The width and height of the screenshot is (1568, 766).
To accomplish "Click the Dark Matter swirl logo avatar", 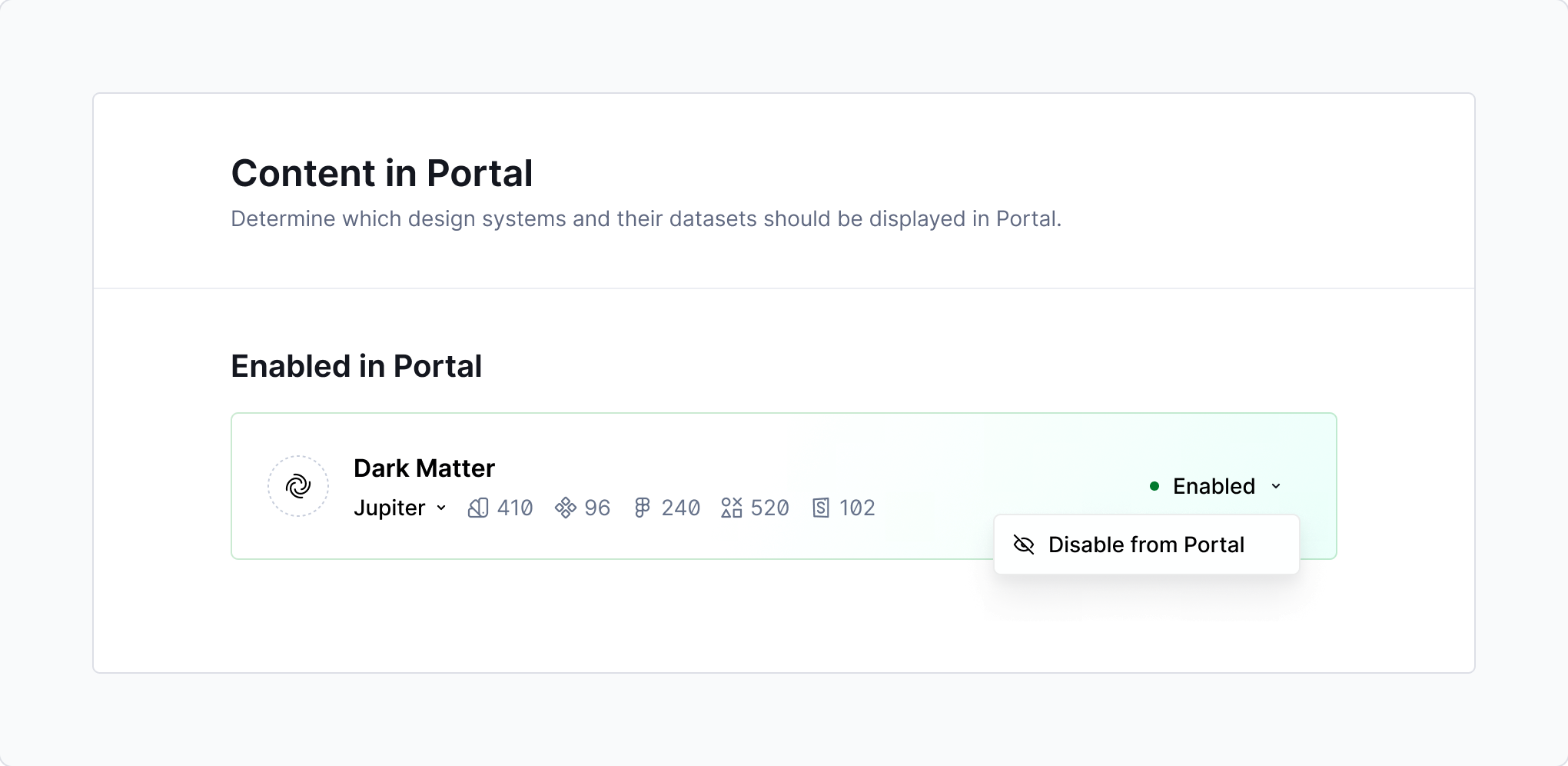I will 297,485.
